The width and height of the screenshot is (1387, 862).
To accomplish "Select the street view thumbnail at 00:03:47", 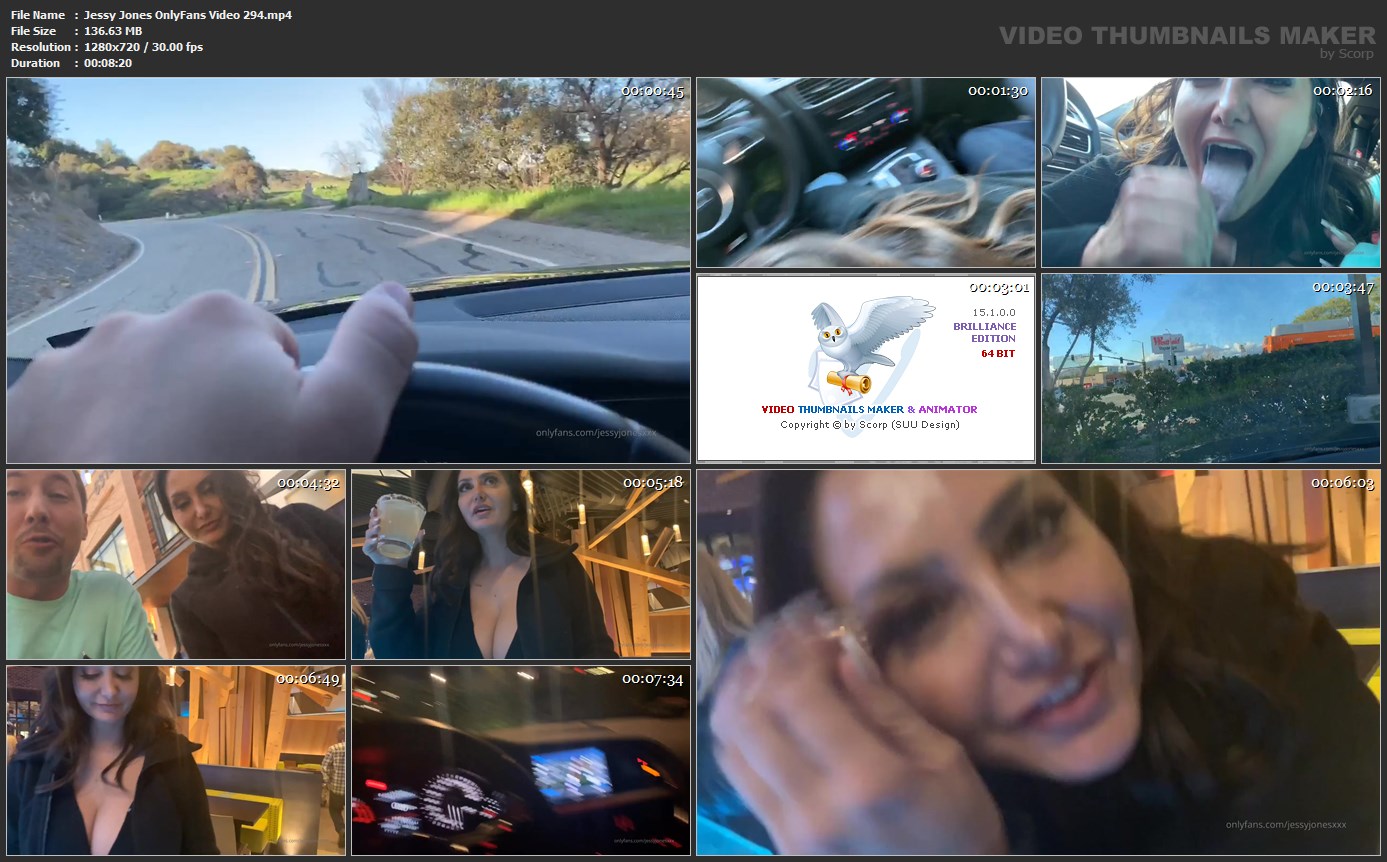I will [1210, 368].
